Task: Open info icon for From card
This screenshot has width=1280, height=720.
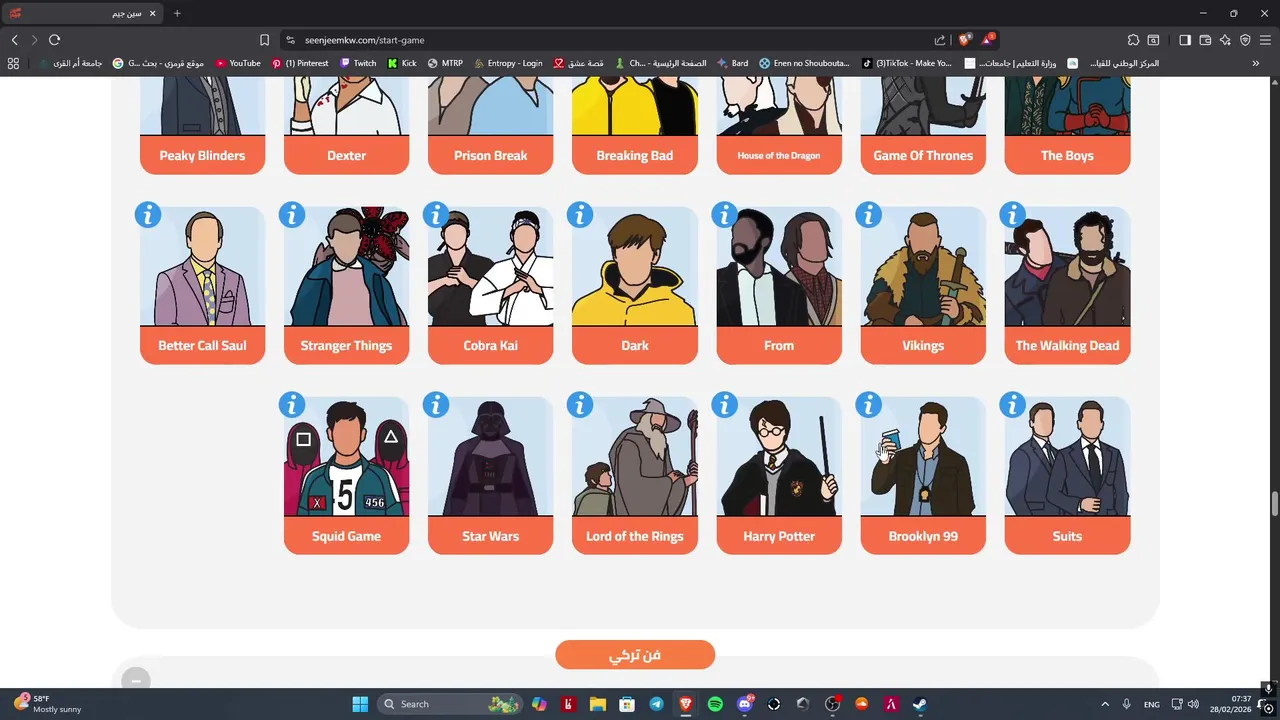Action: [724, 215]
